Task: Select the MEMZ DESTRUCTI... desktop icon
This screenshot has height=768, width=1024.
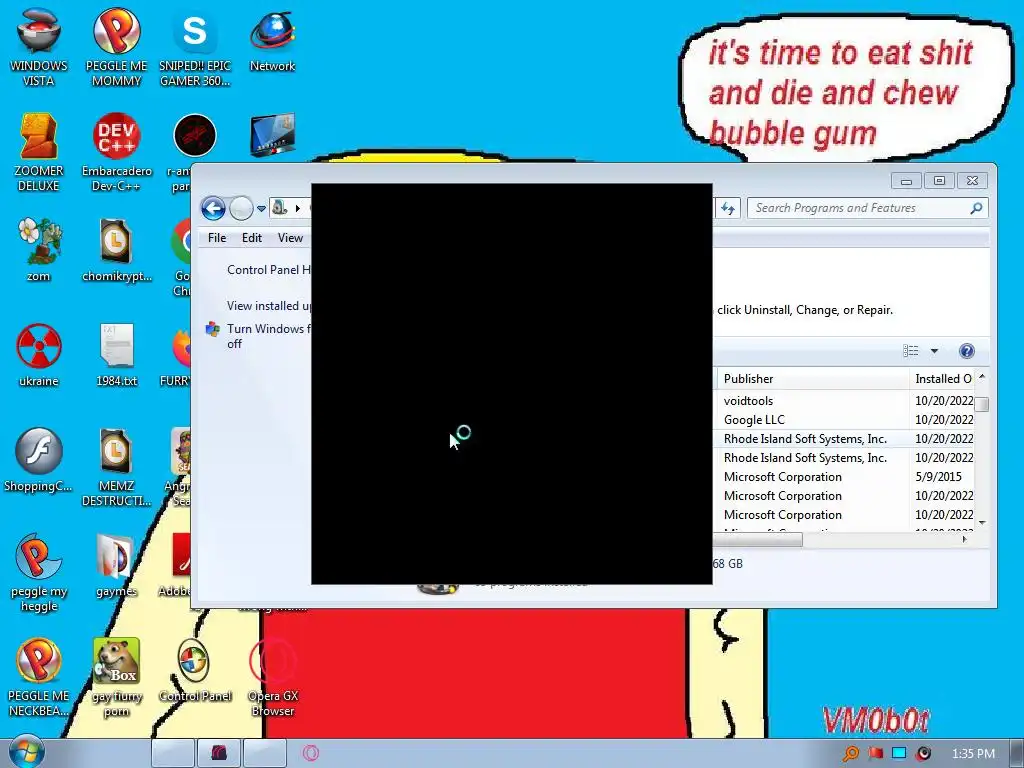Action: (x=116, y=466)
